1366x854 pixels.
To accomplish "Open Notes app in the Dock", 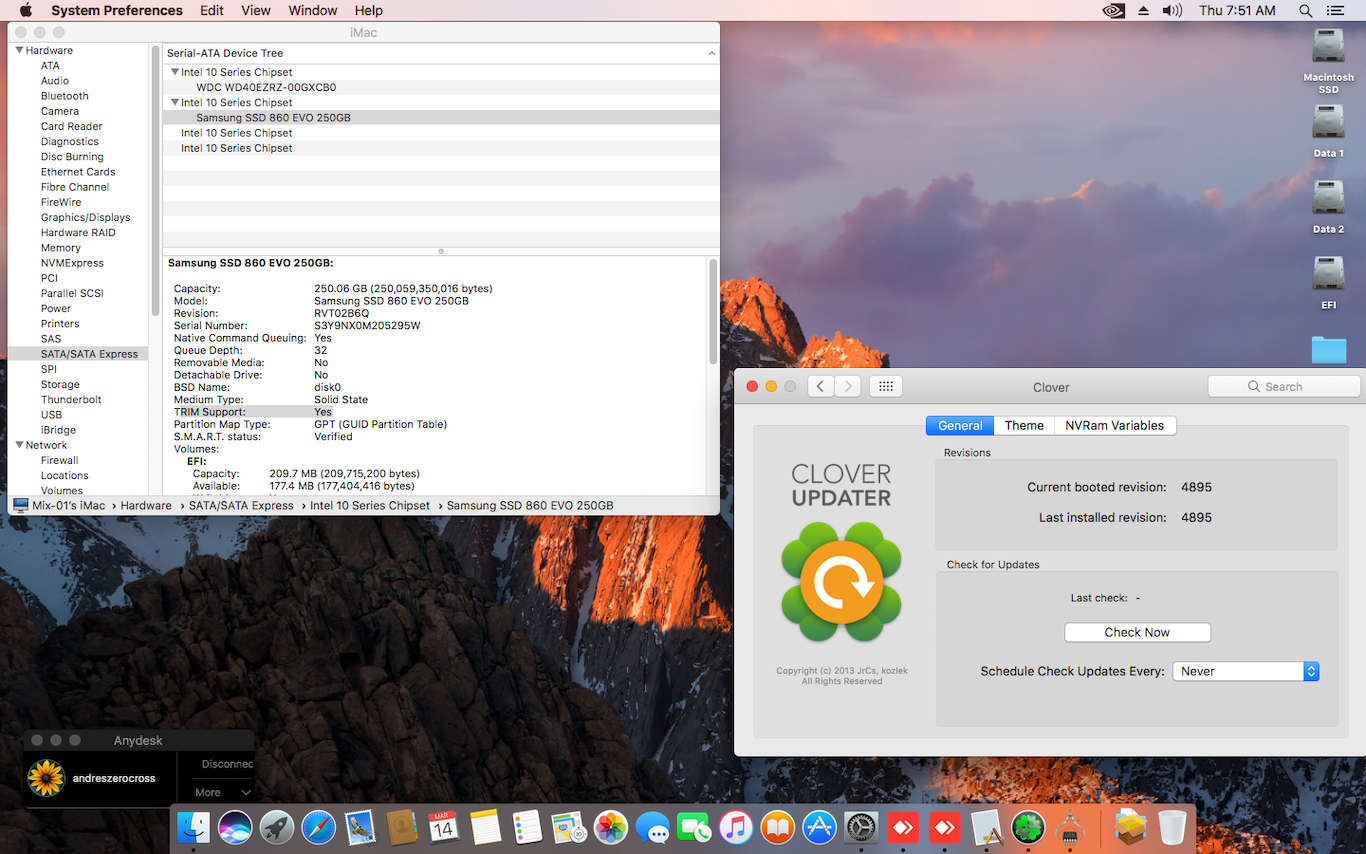I will 485,827.
